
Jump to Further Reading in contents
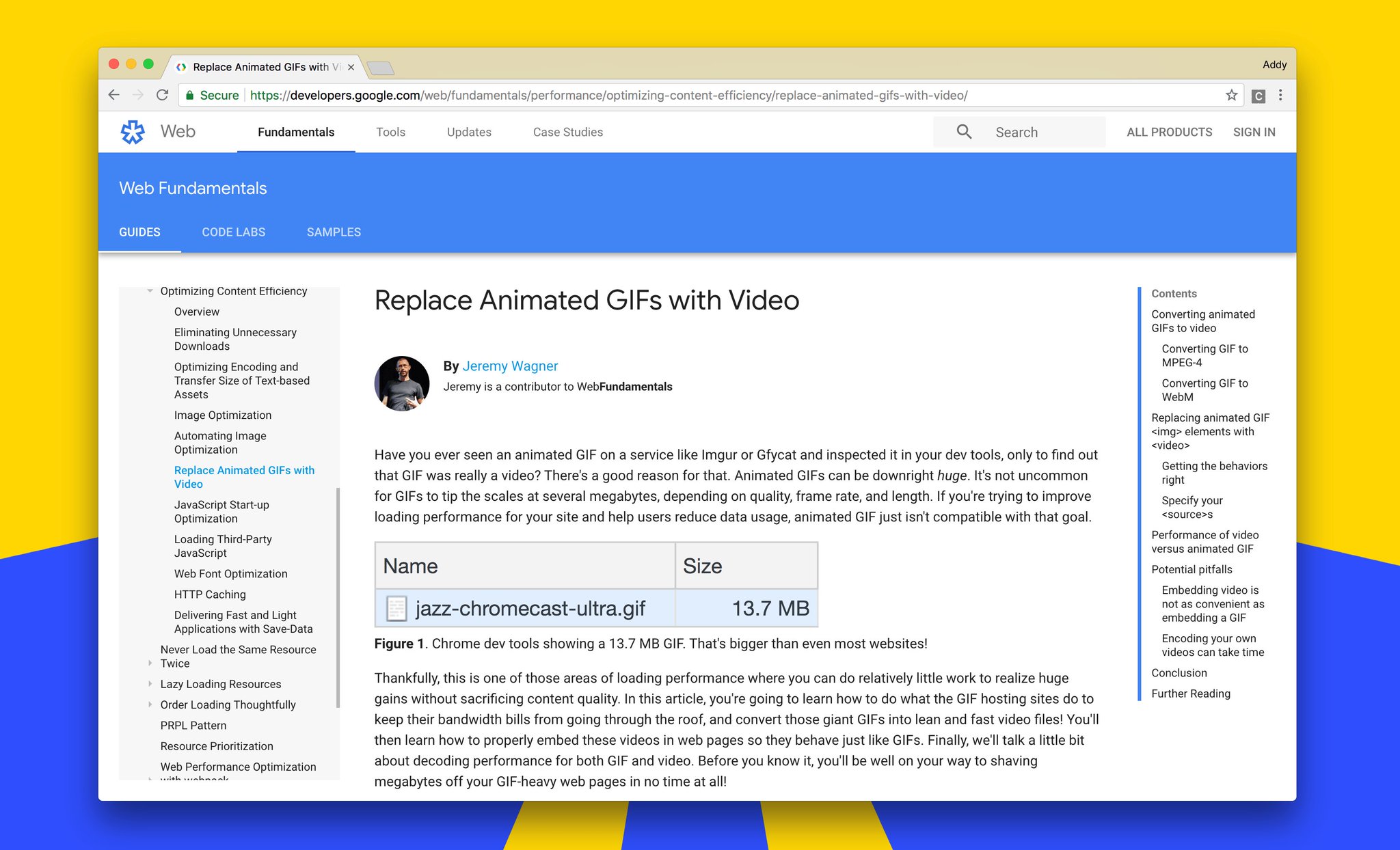[x=1190, y=693]
